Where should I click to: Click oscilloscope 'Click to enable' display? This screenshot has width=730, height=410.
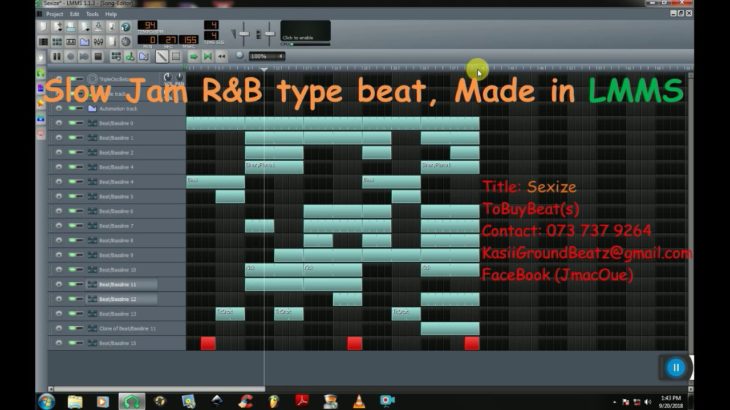305,31
